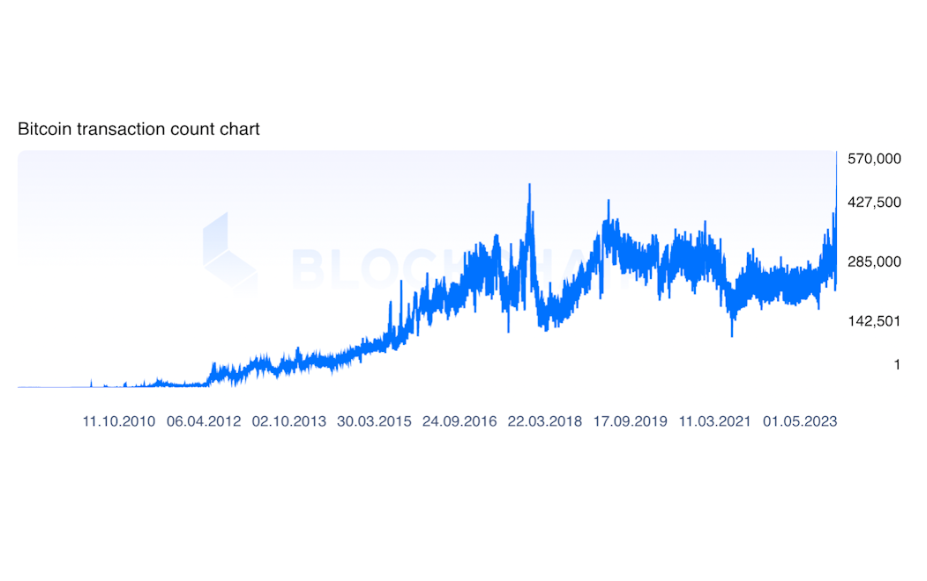Image resolution: width=927 pixels, height=581 pixels.
Task: Click the 01.05.2023 date label
Action: 800,421
